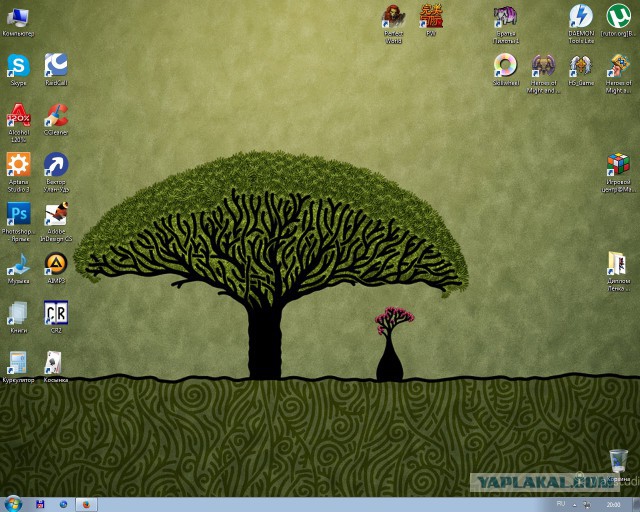The width and height of the screenshot is (640, 512).
Task: Click the PW shortcut with Chinese characters
Action: (x=431, y=21)
